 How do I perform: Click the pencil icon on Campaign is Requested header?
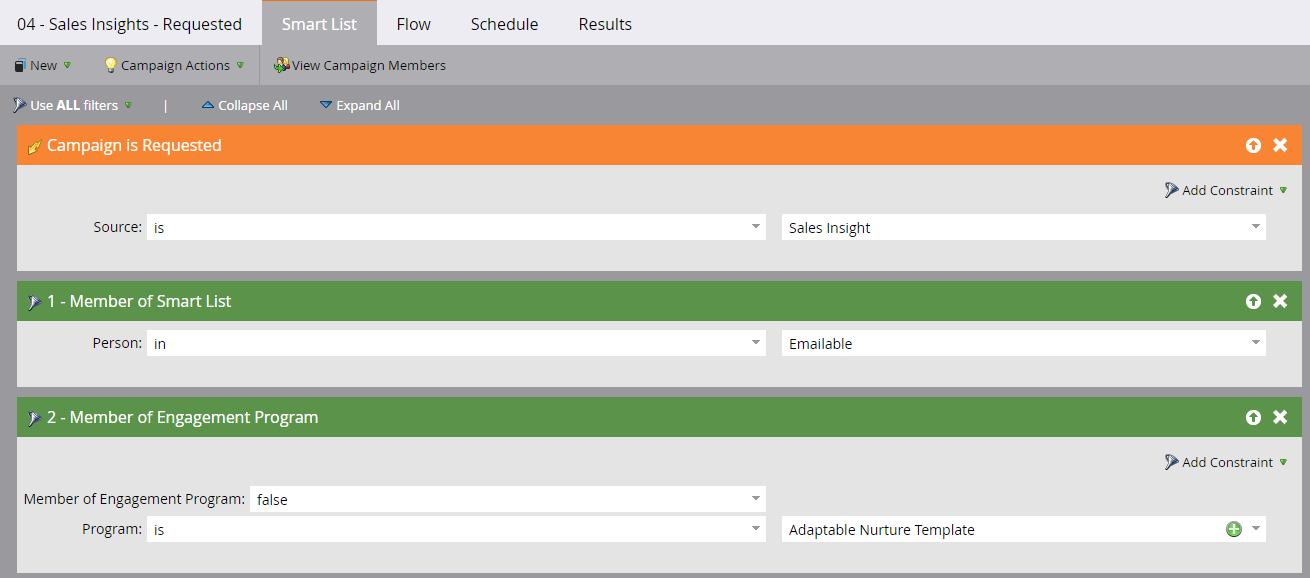tap(36, 145)
